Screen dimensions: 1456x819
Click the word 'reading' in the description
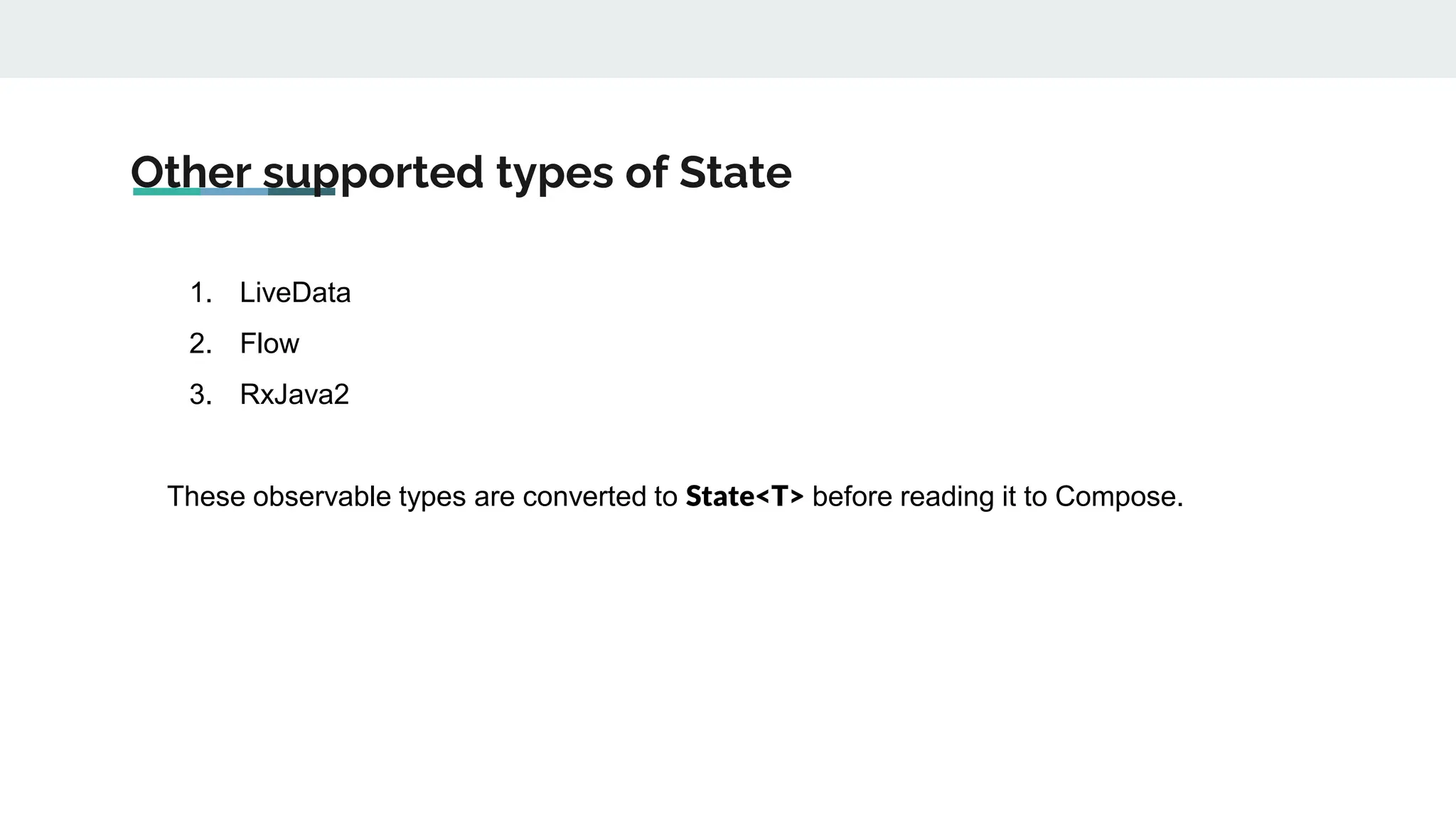point(947,497)
